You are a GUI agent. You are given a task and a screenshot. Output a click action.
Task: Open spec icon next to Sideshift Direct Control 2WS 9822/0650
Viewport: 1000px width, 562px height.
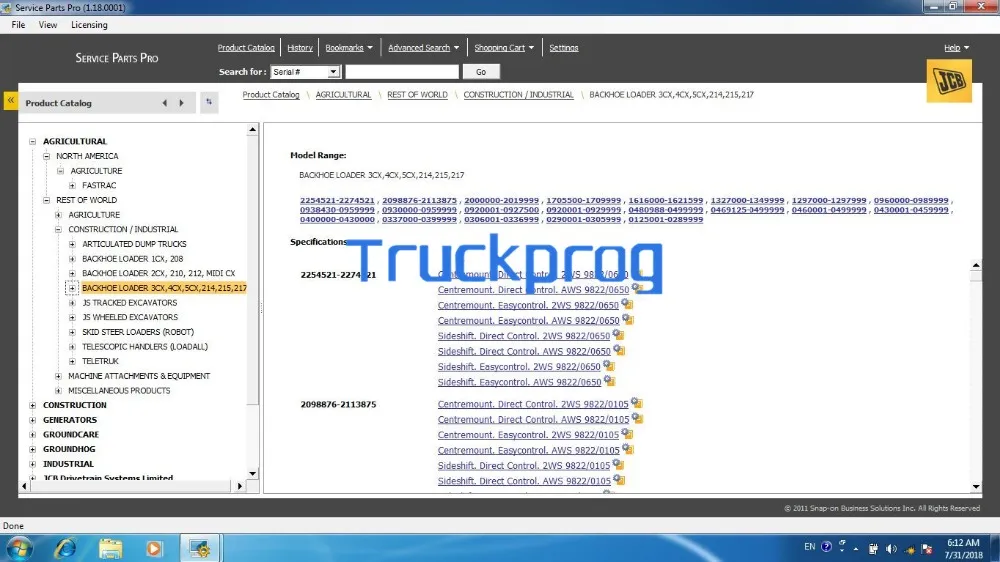point(618,335)
